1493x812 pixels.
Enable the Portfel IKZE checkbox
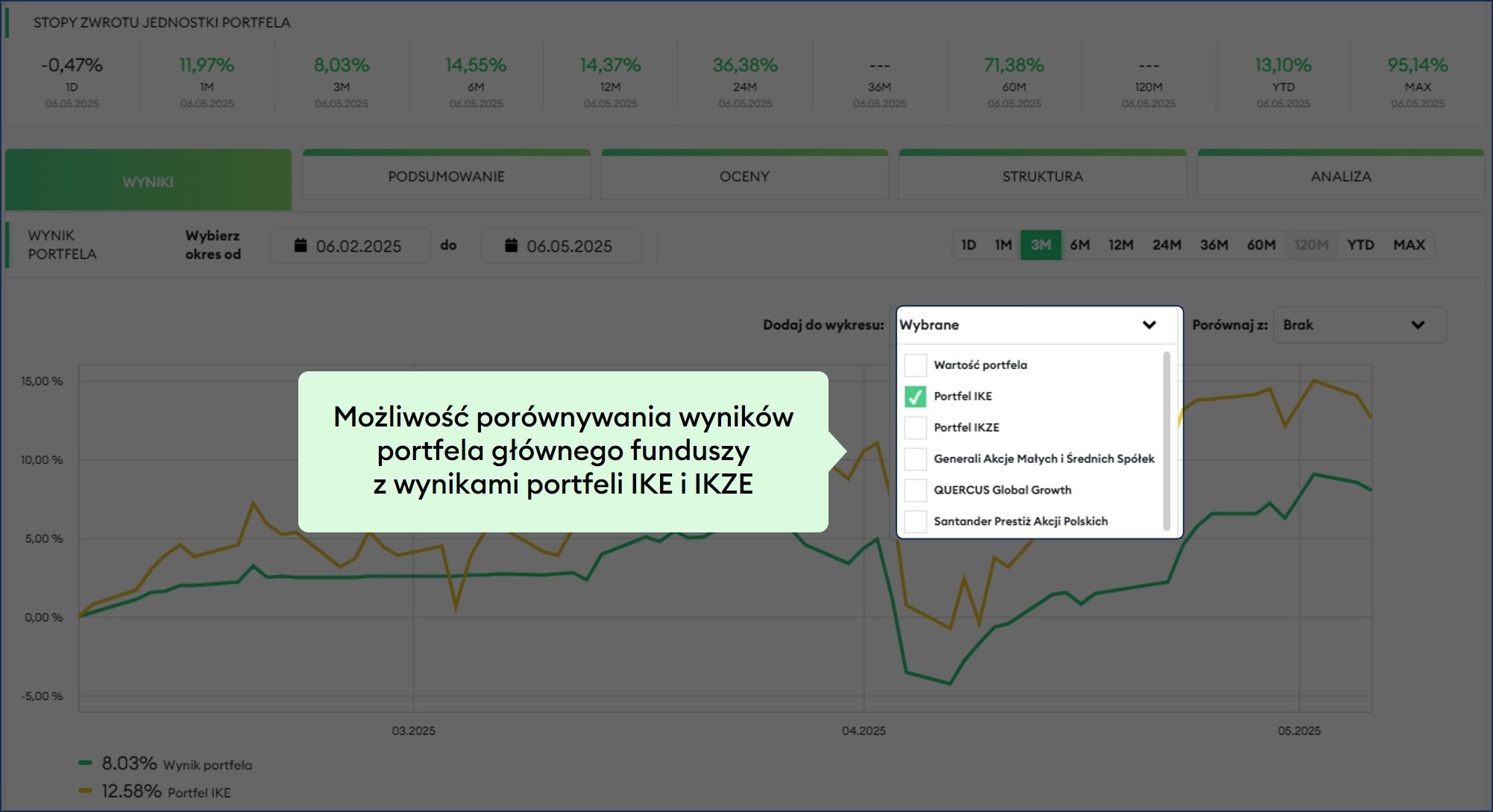click(915, 428)
